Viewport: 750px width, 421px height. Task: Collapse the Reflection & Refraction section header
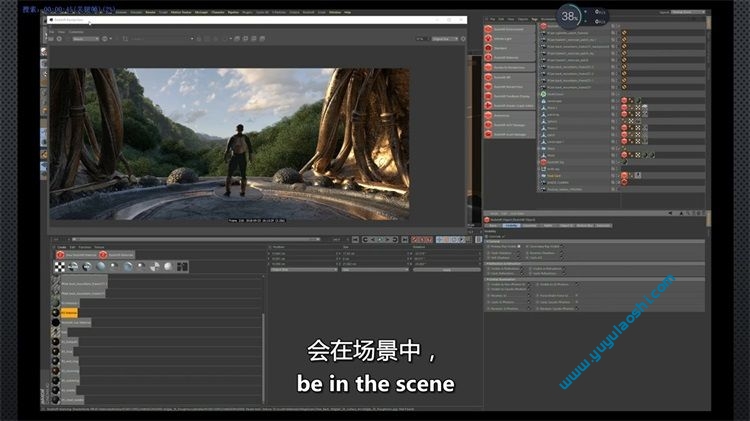595,264
